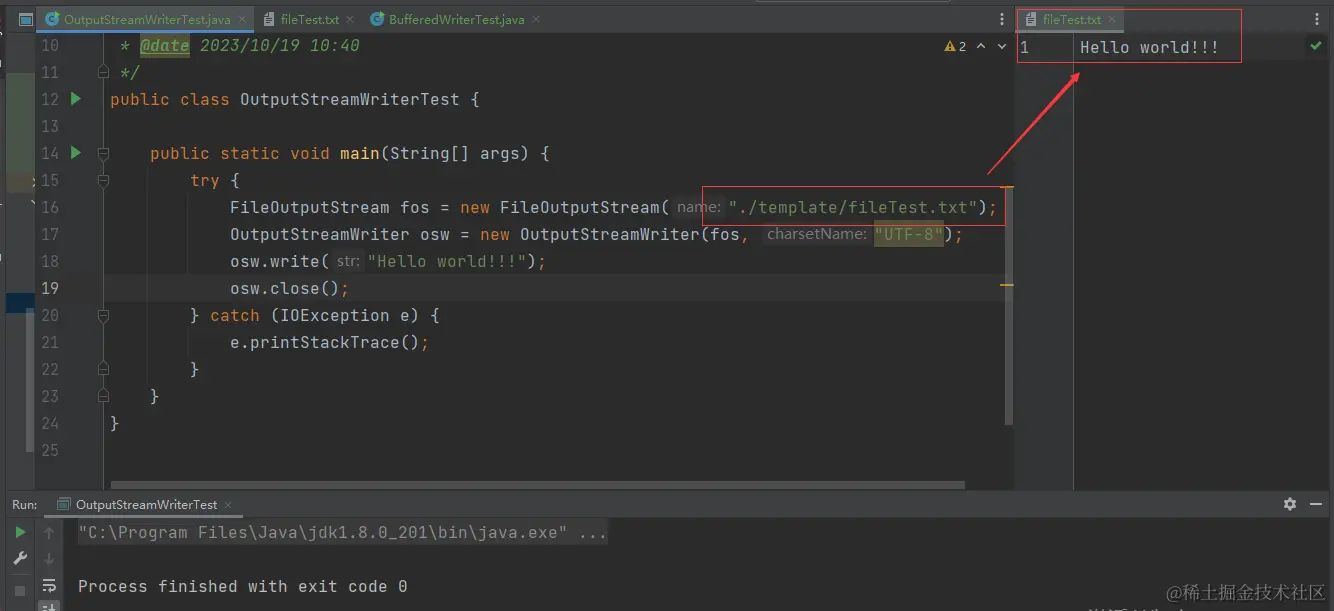Viewport: 1334px width, 611px height.
Task: Click "Process finished with exit code 0"
Action: point(242,586)
